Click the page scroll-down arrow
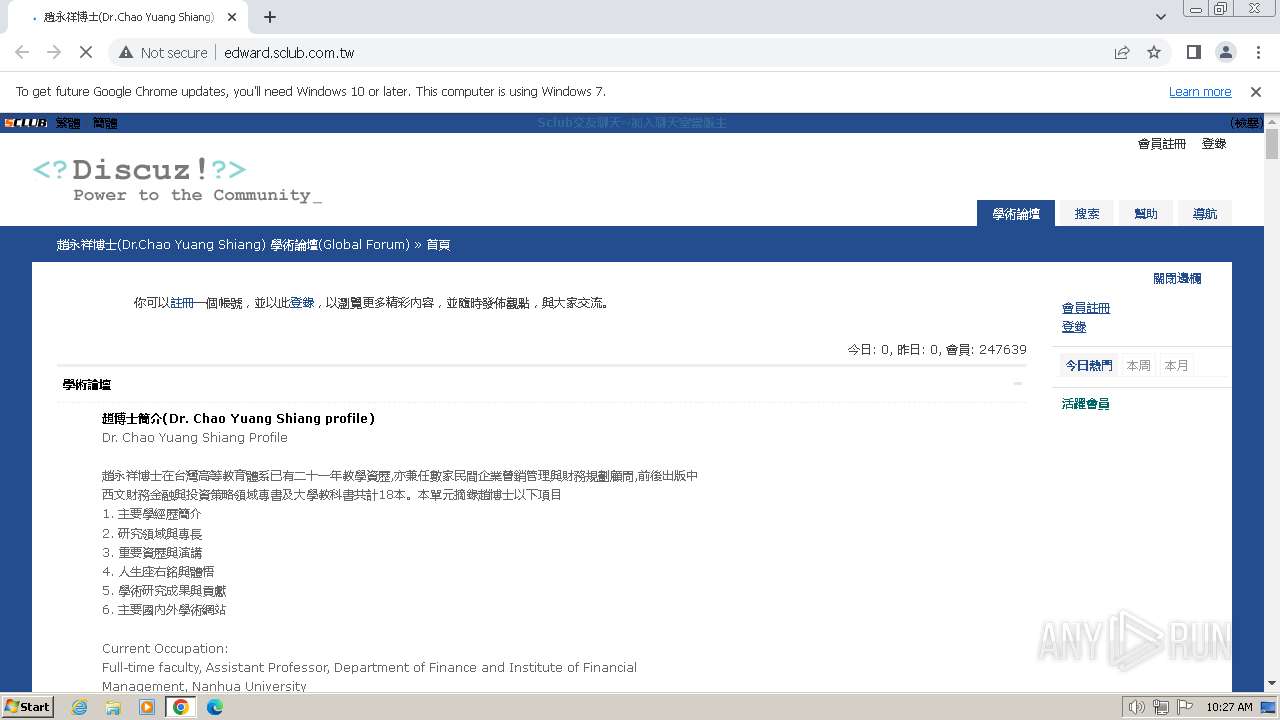 click(1272, 683)
